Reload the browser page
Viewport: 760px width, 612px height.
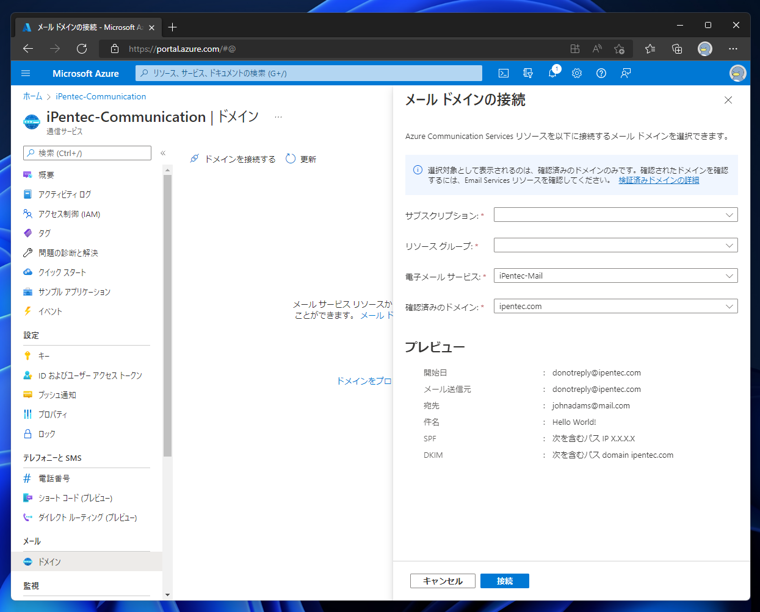[x=82, y=48]
